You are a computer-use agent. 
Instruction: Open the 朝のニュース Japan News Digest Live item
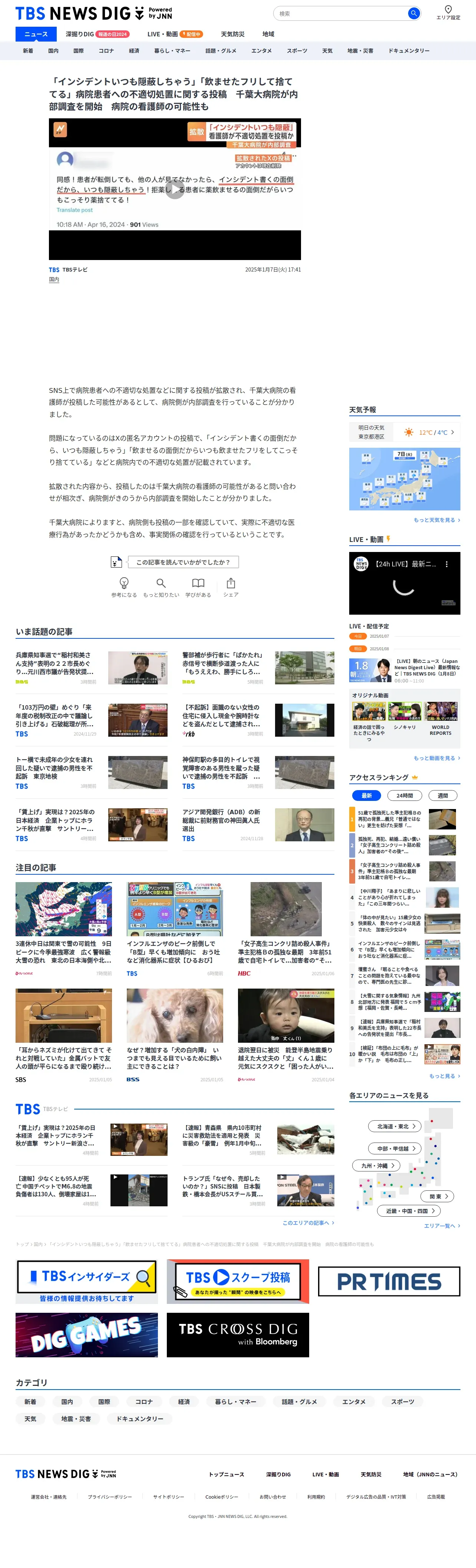pos(405,670)
